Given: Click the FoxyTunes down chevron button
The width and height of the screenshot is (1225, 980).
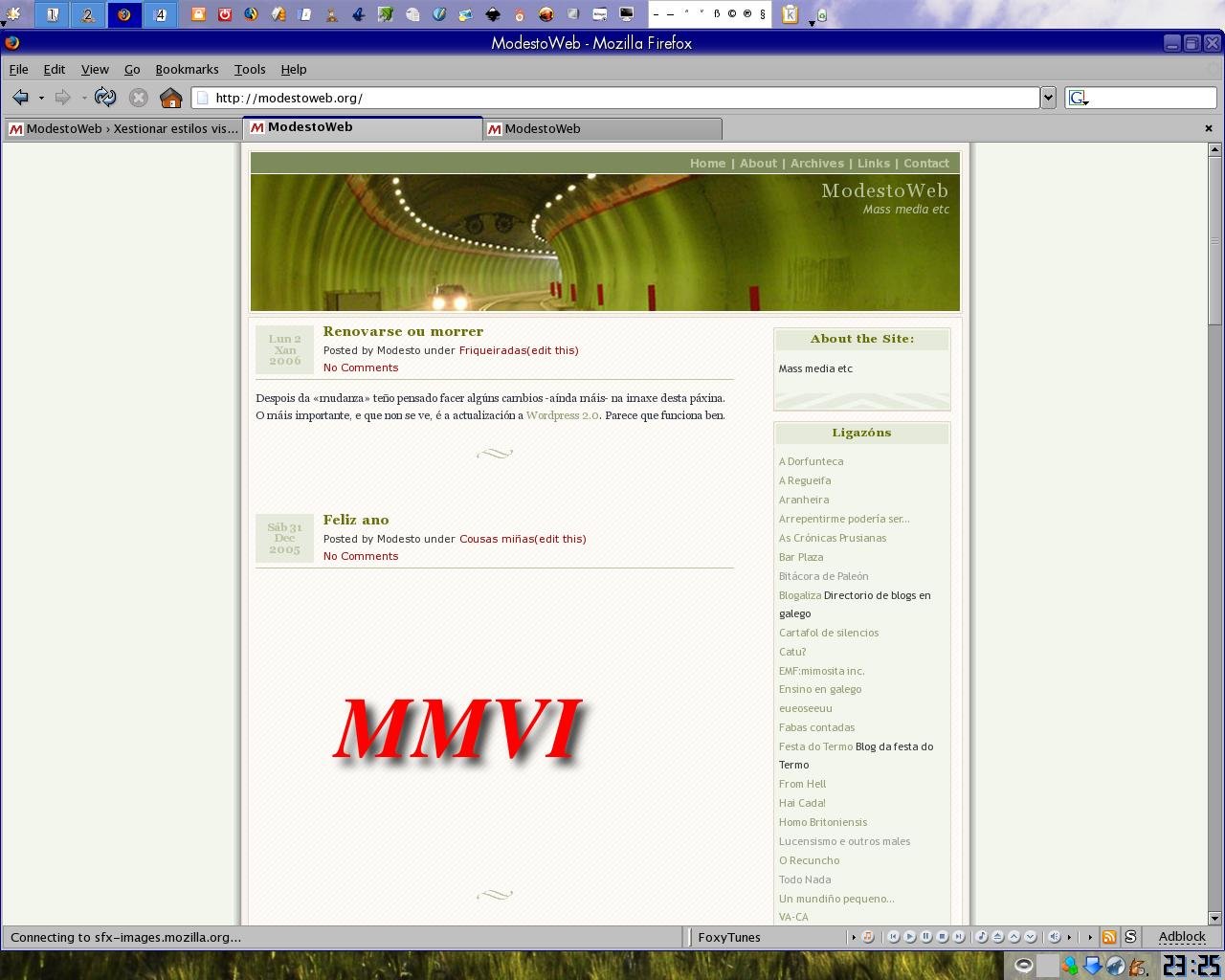Looking at the screenshot, I should (x=1030, y=937).
